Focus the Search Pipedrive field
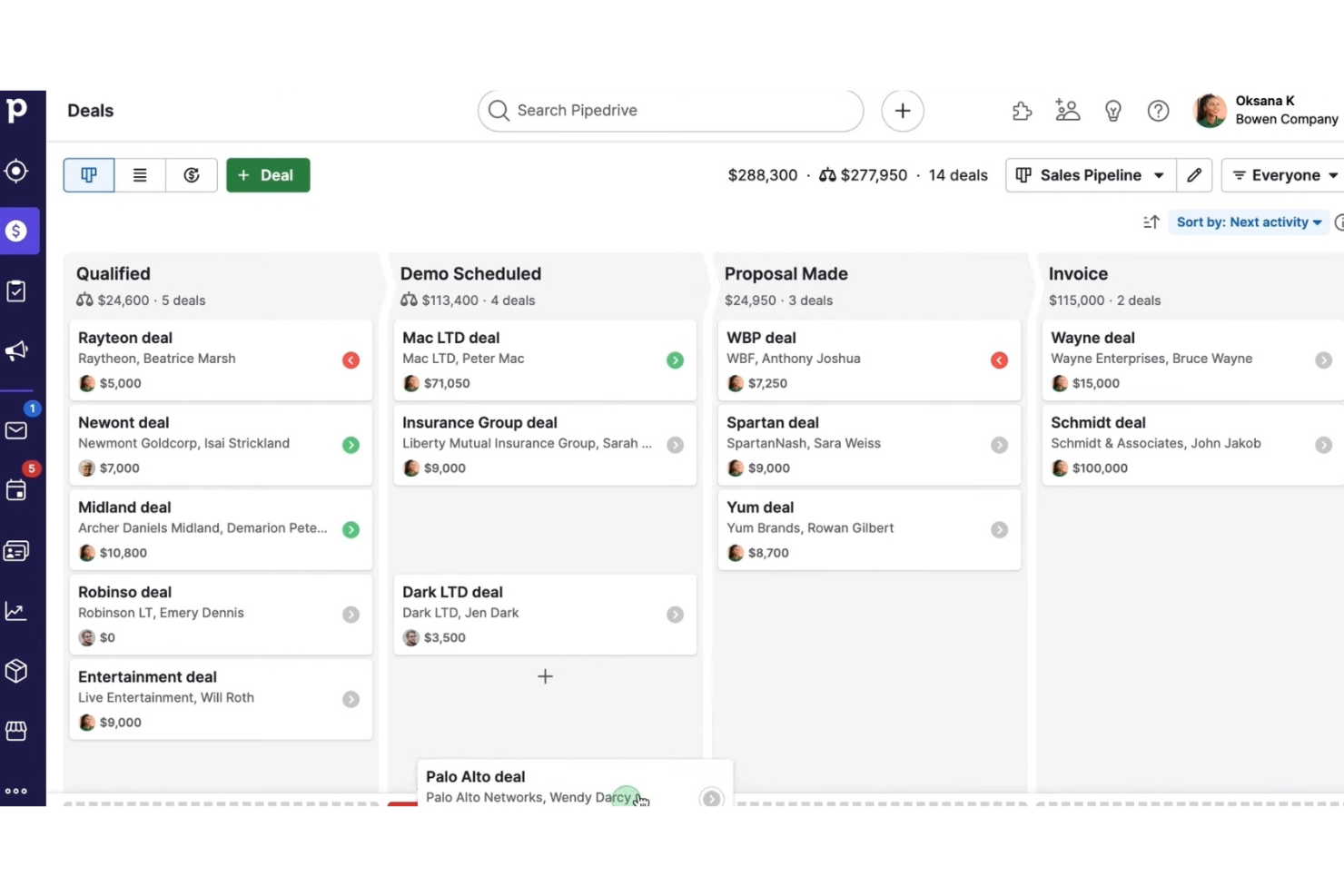The width and height of the screenshot is (1344, 896). click(x=670, y=111)
